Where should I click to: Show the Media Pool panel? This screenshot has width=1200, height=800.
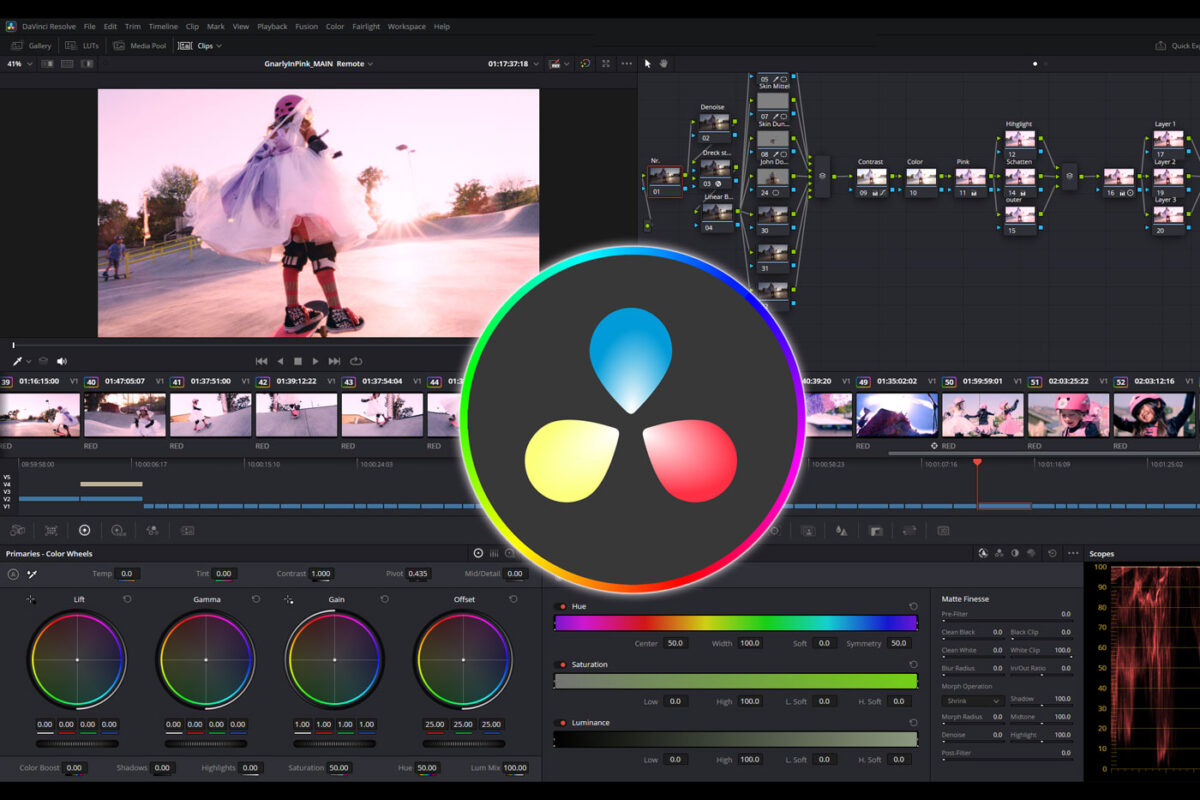click(140, 46)
